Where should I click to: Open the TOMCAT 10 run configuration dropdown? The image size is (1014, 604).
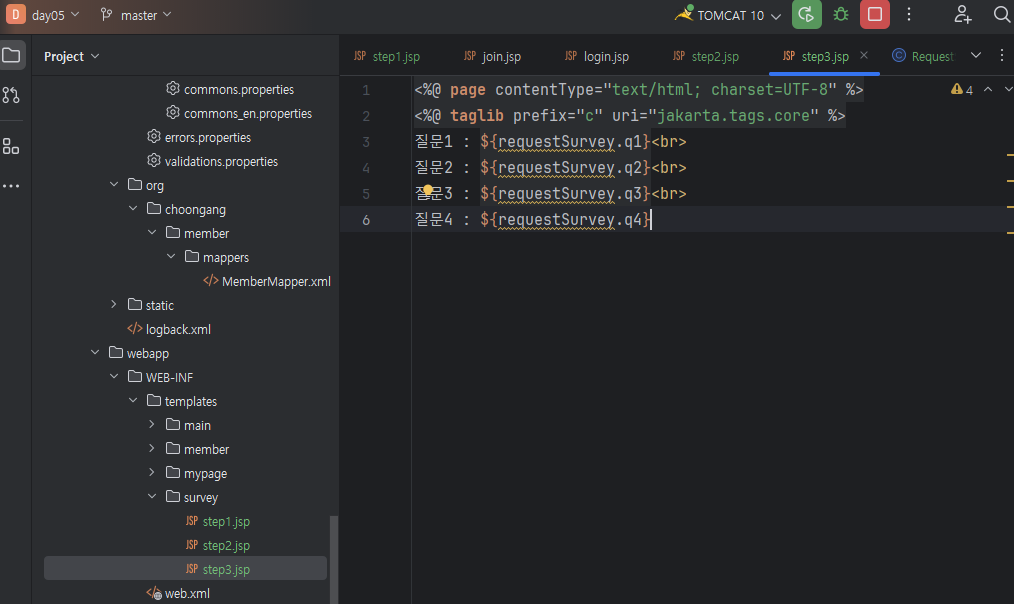[728, 15]
